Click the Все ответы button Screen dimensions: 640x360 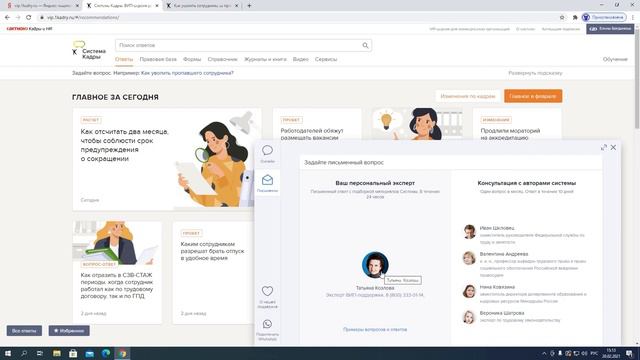pos(24,331)
